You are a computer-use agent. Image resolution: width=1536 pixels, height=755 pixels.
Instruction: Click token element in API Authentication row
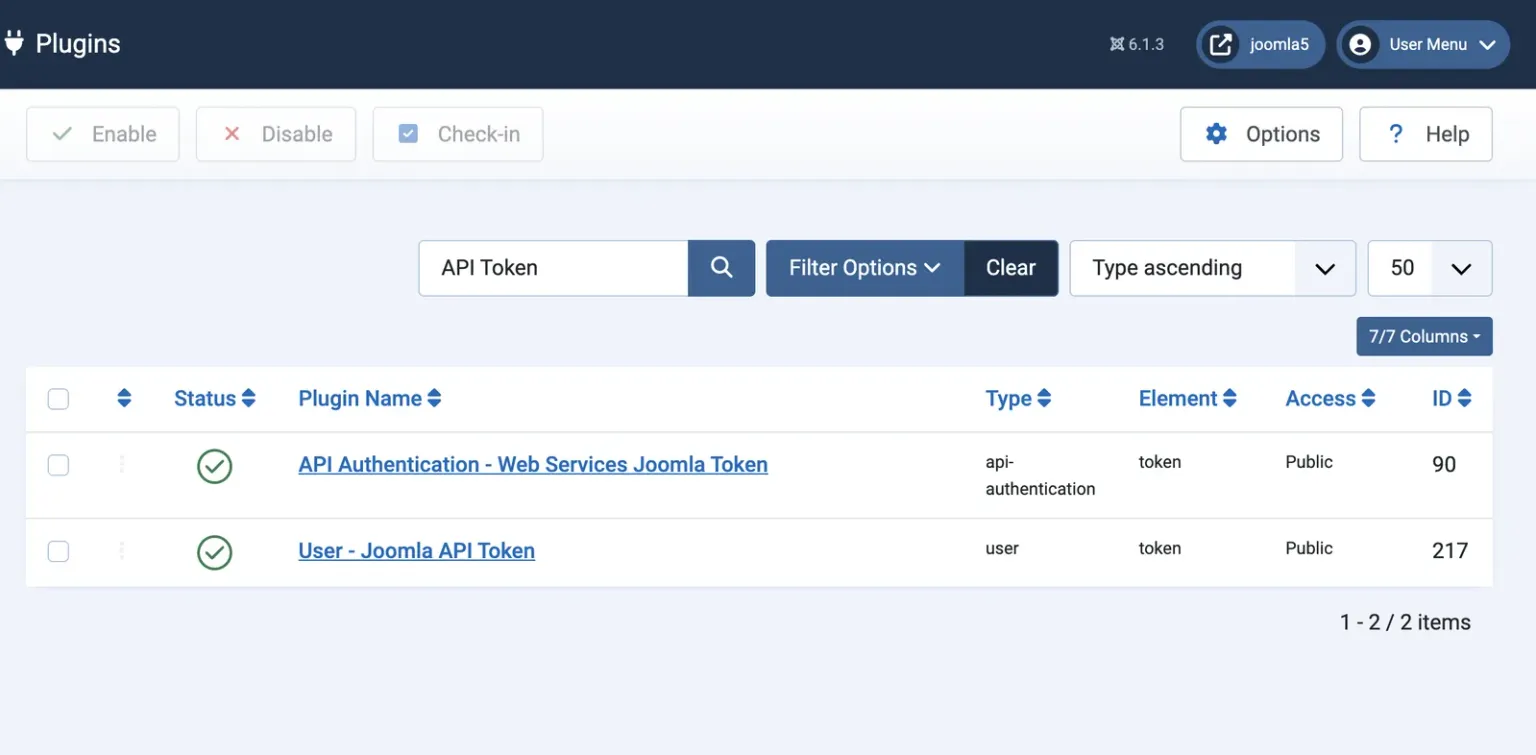click(x=1160, y=462)
